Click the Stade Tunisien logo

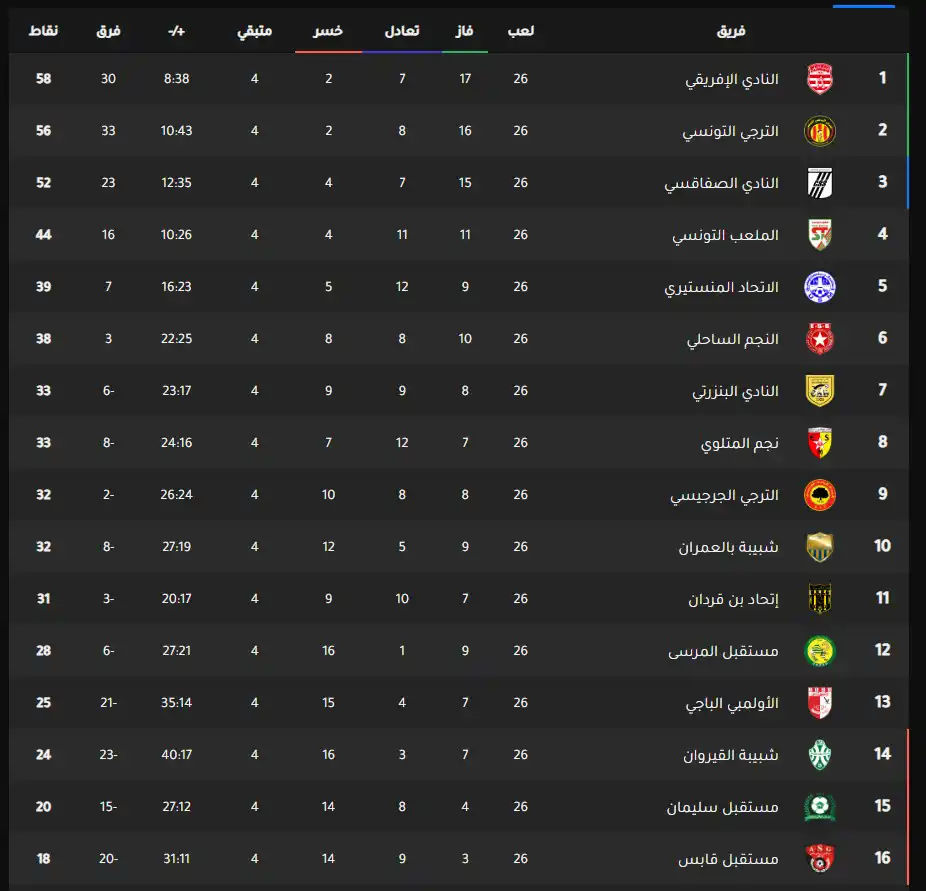point(819,234)
